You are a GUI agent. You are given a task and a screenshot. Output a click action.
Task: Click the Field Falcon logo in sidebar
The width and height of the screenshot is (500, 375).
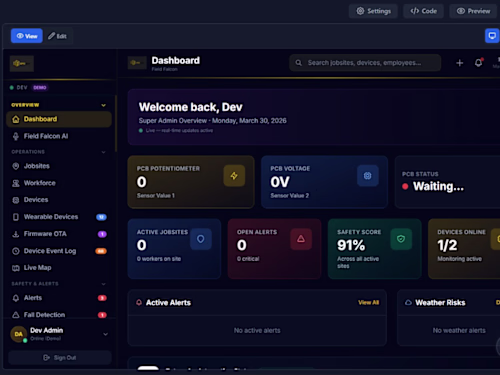coord(22,63)
